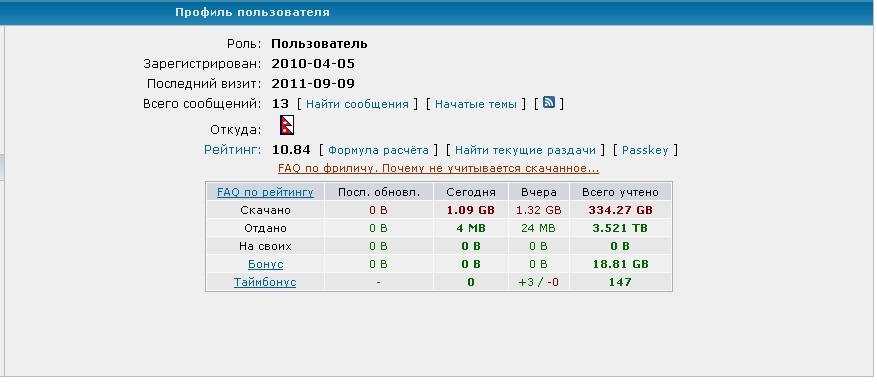Click the Passkey link

click(645, 150)
